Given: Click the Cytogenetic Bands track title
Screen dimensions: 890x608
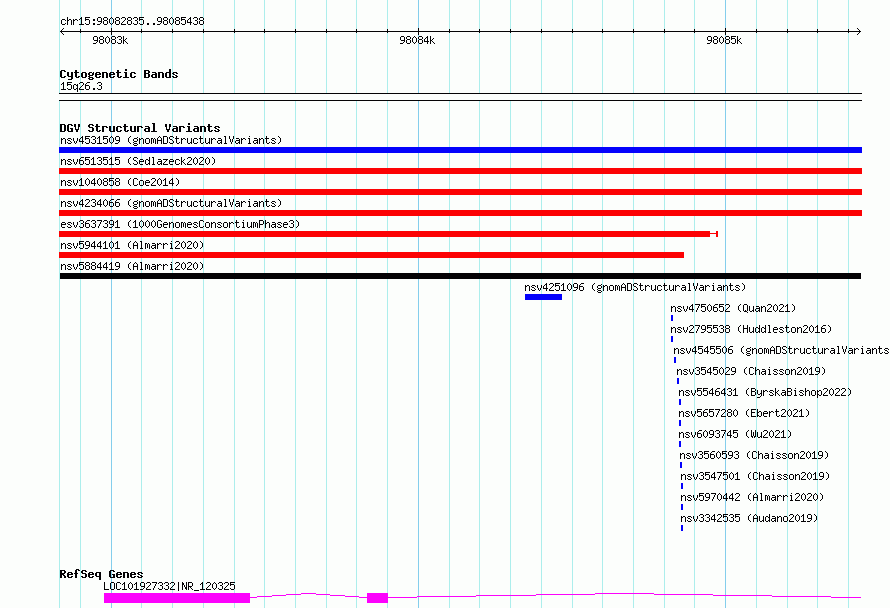Looking at the screenshot, I should point(119,74).
